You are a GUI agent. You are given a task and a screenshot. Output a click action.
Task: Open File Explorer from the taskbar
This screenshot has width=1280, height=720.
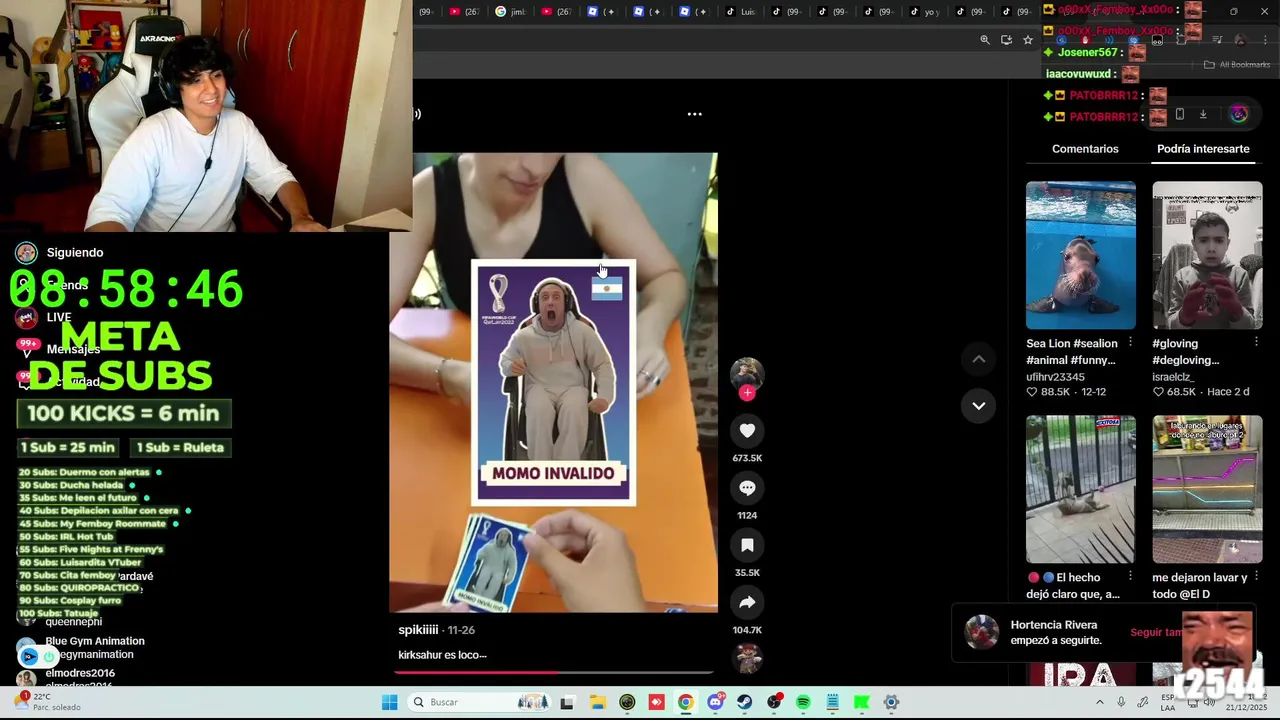[x=597, y=702]
